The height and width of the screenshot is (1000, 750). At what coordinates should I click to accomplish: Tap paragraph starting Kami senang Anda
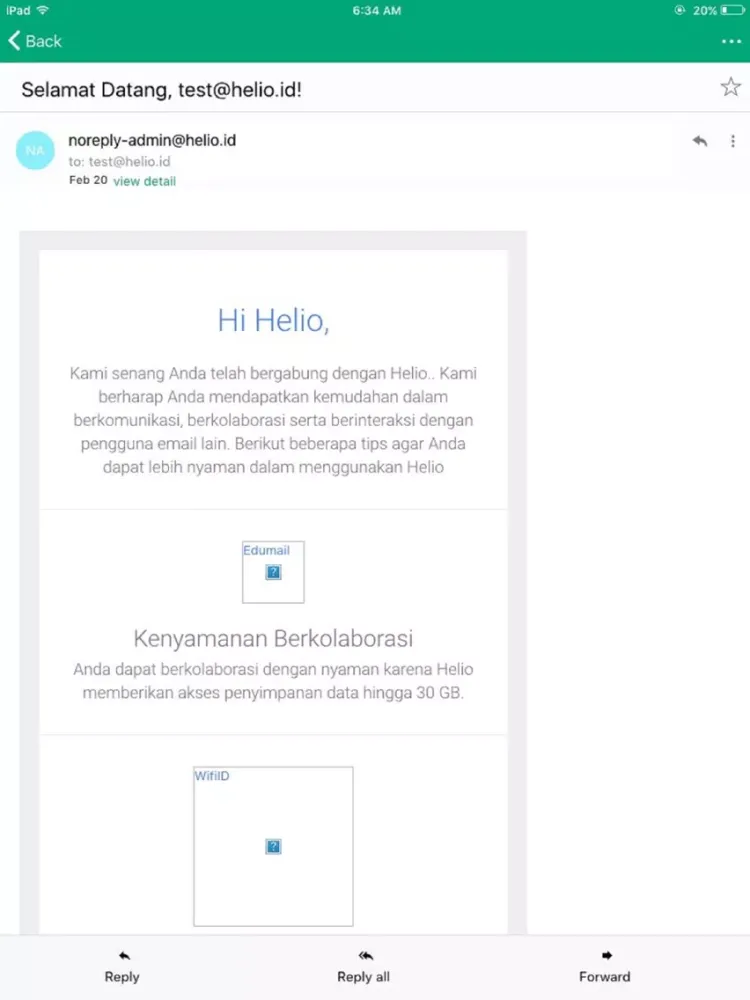273,420
